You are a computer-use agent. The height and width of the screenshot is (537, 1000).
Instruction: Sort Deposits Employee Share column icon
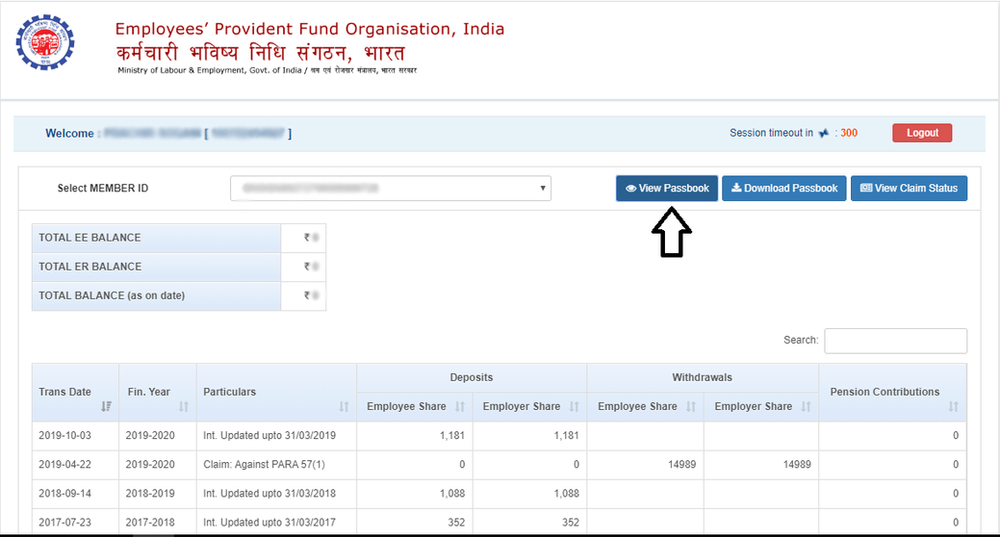pyautogui.click(x=460, y=406)
